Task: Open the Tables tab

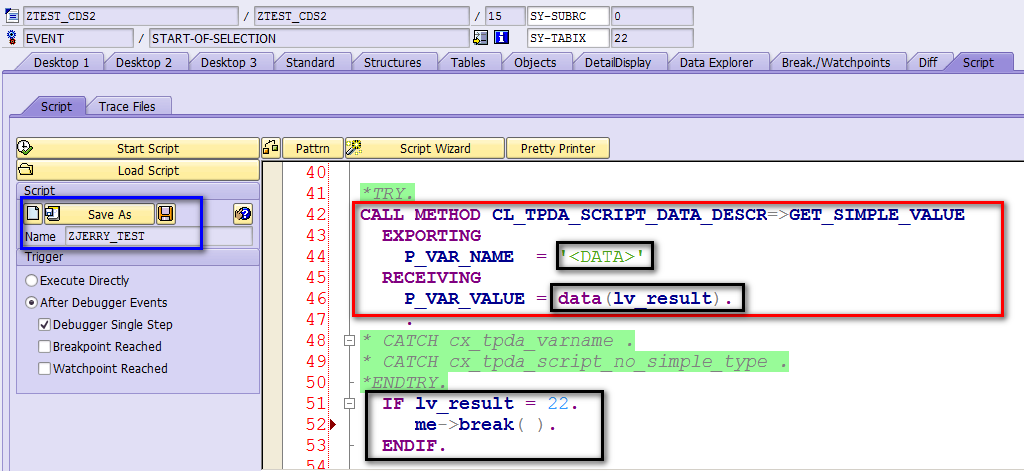Action: click(468, 63)
